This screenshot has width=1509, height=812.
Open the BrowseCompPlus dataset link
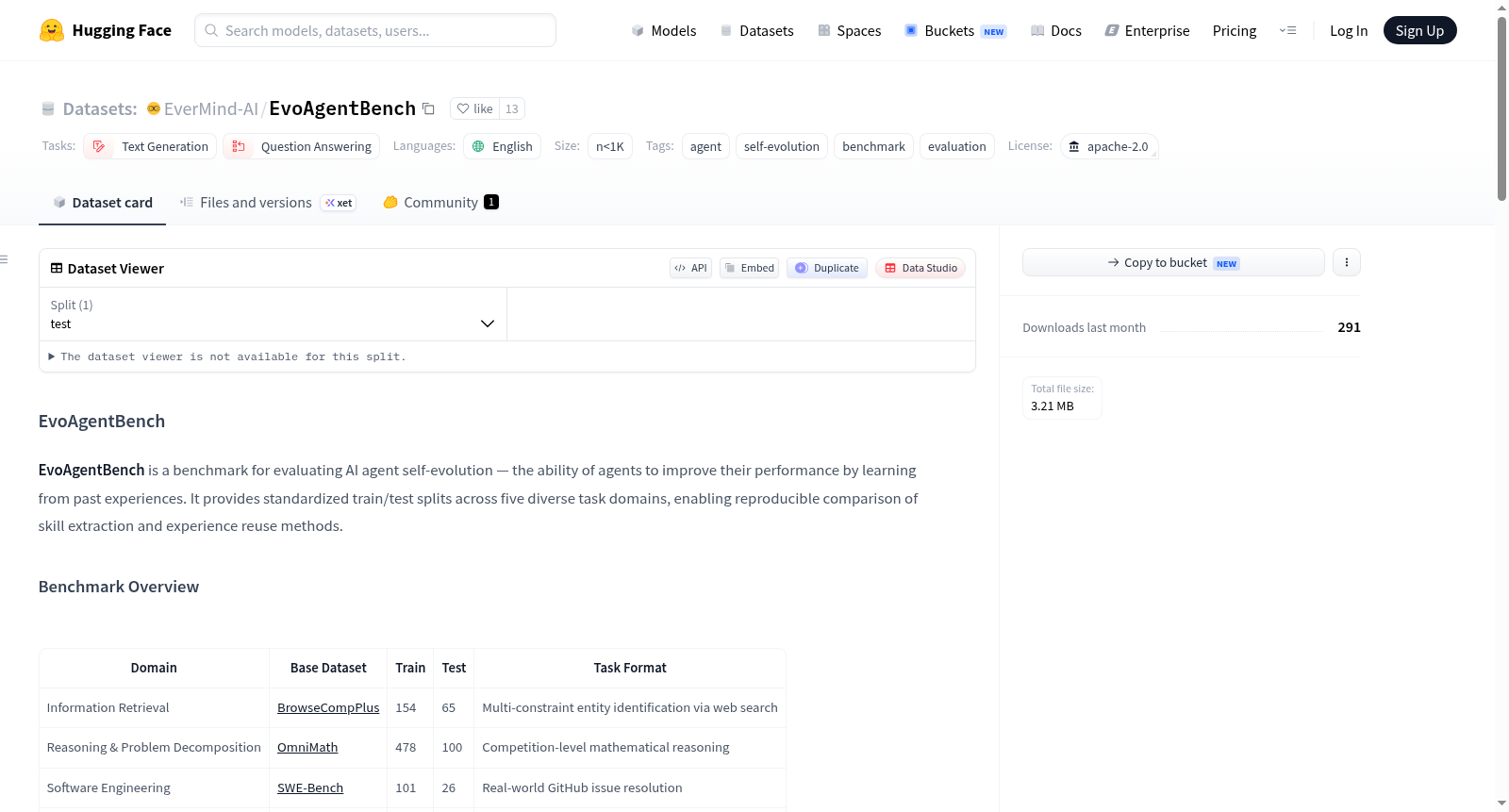click(x=328, y=707)
